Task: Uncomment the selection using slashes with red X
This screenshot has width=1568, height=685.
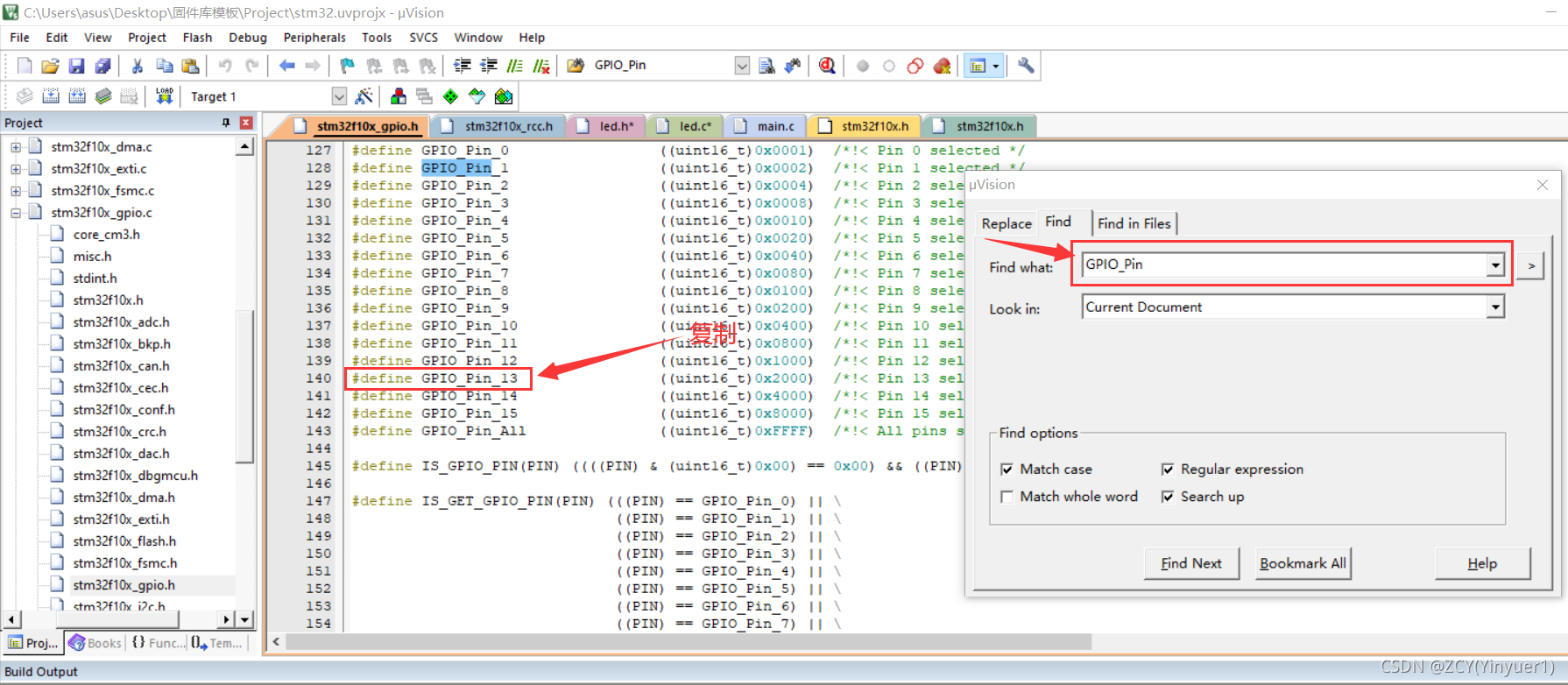Action: click(541, 66)
